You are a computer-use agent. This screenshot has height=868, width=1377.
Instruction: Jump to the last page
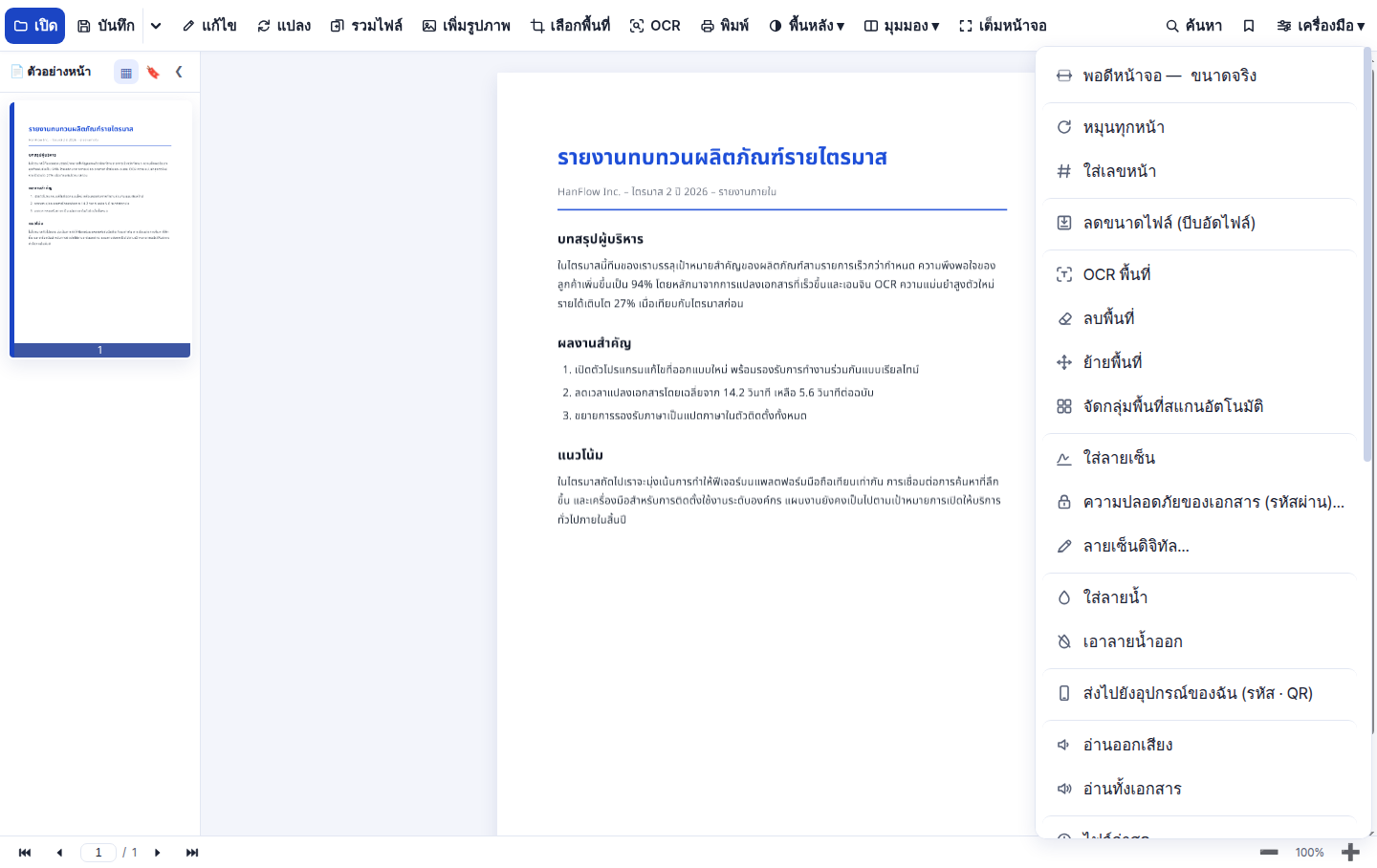(x=192, y=853)
